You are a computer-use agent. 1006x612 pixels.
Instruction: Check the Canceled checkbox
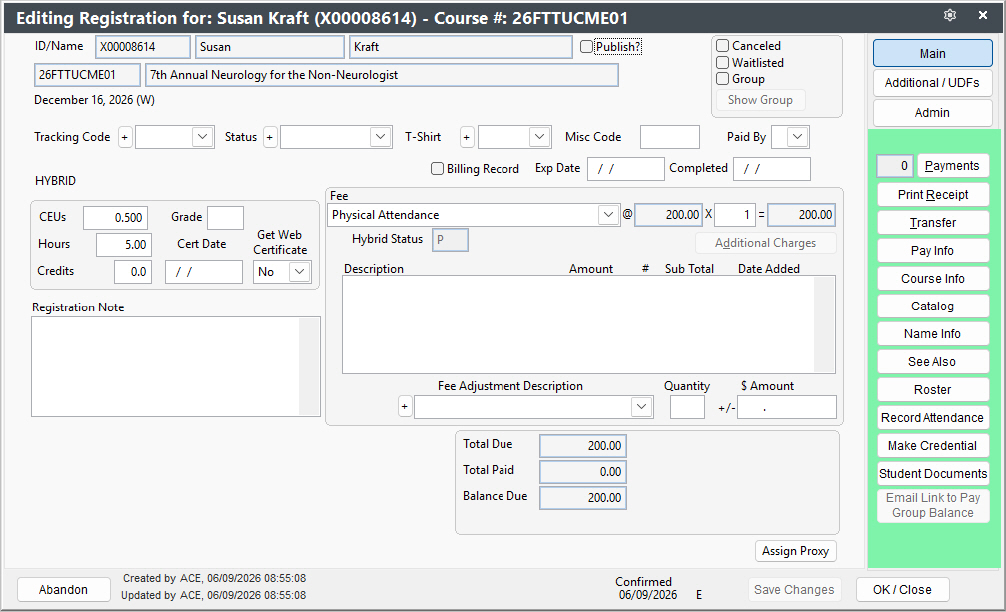[722, 46]
